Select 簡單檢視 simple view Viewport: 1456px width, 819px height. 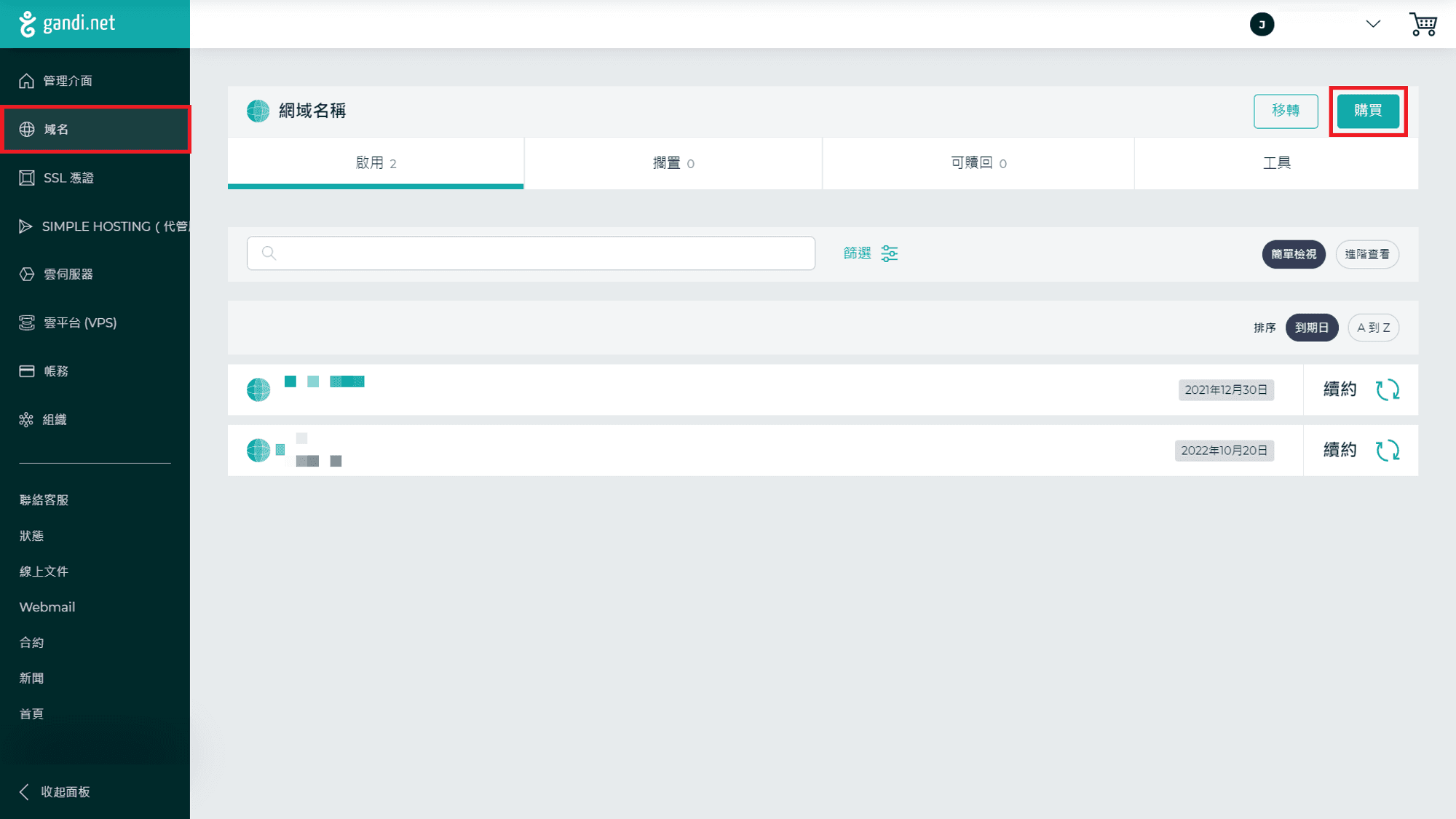coord(1294,255)
